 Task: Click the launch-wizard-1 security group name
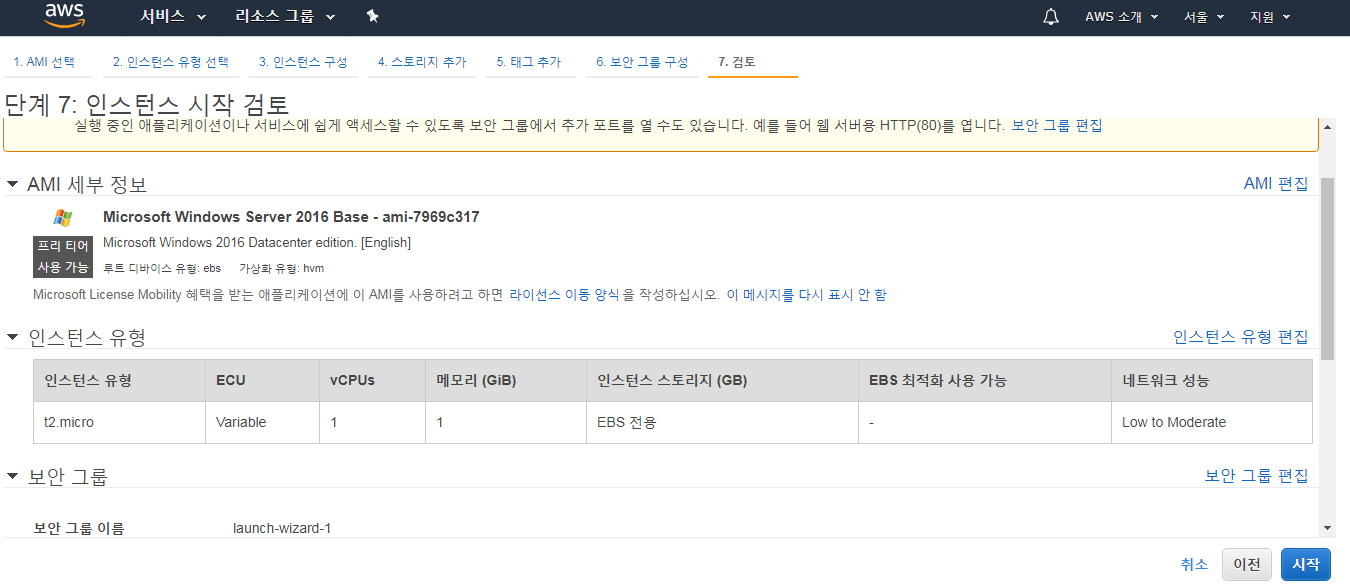pyautogui.click(x=281, y=528)
